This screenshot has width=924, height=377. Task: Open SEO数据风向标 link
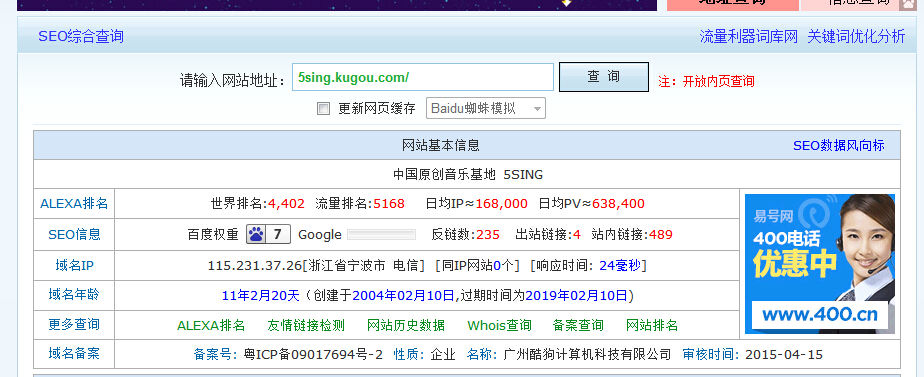pyautogui.click(x=839, y=145)
